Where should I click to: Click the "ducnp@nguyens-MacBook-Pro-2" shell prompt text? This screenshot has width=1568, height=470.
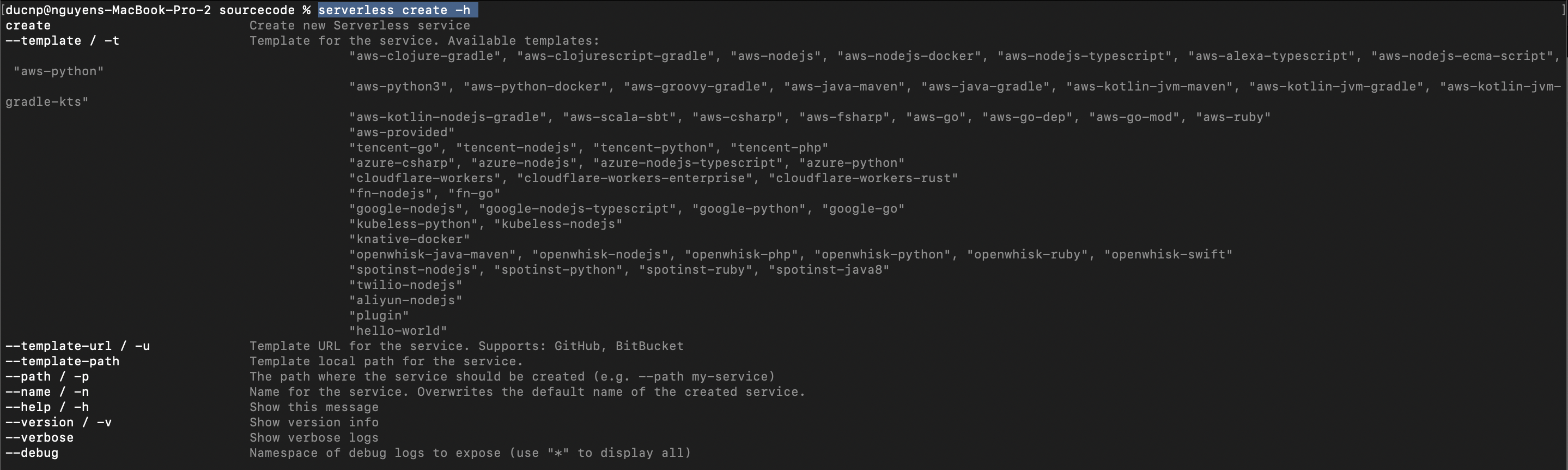tap(108, 10)
